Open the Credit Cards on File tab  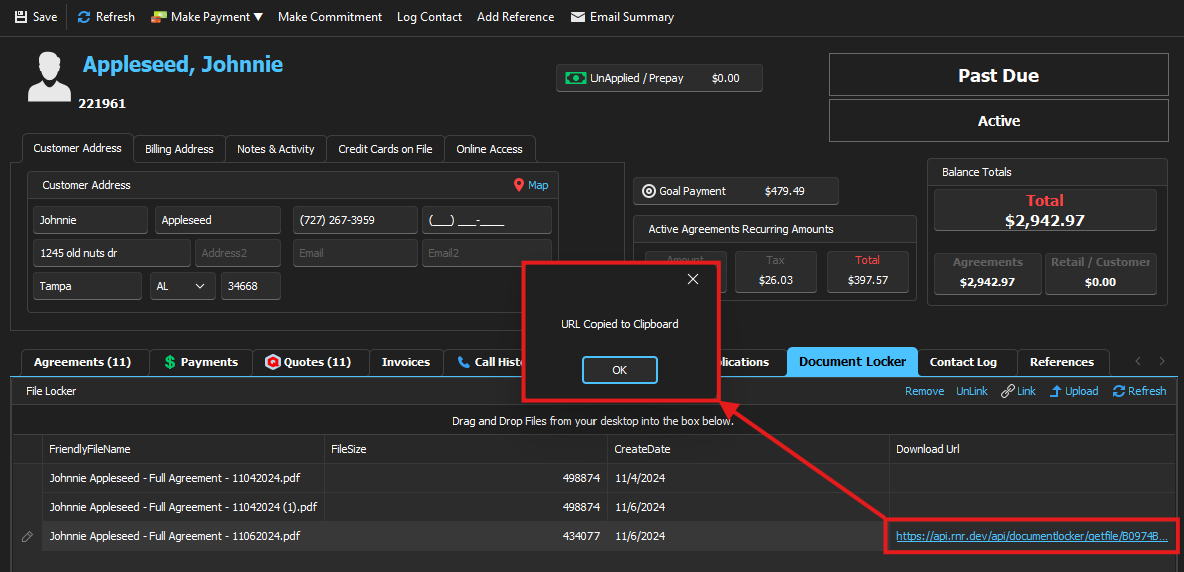385,149
